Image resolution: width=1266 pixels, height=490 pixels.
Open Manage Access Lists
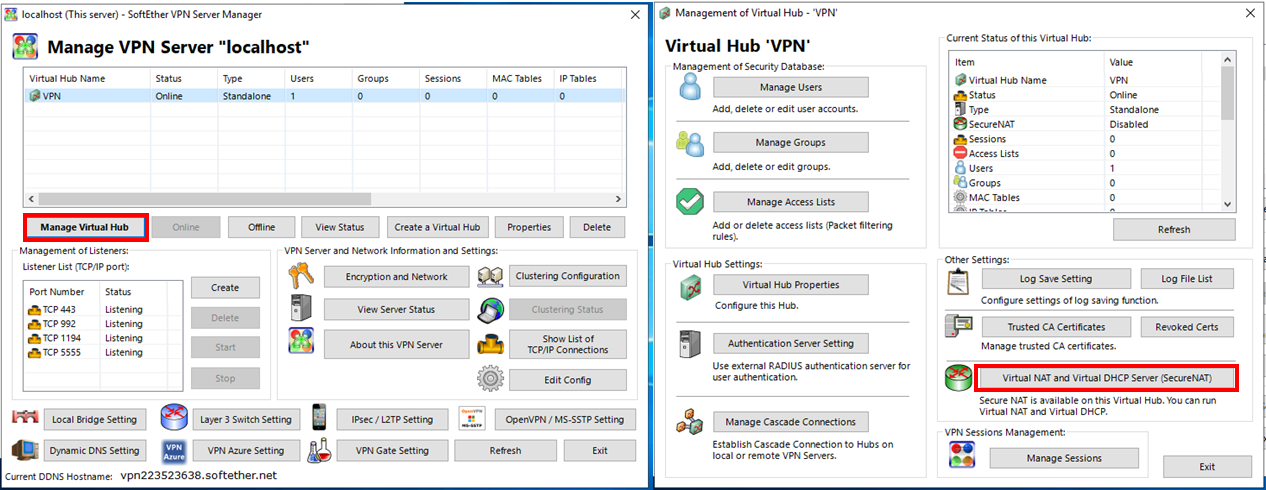point(791,201)
